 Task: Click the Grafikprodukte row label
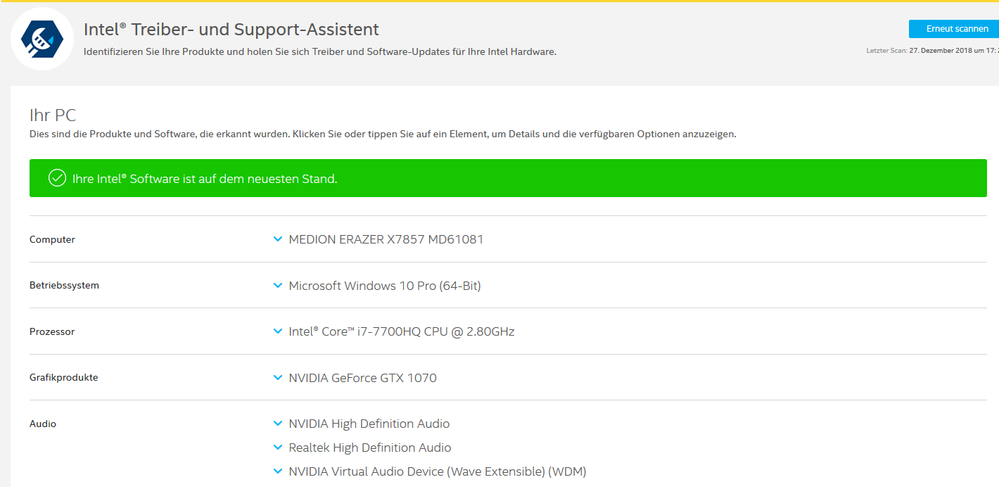[x=64, y=377]
